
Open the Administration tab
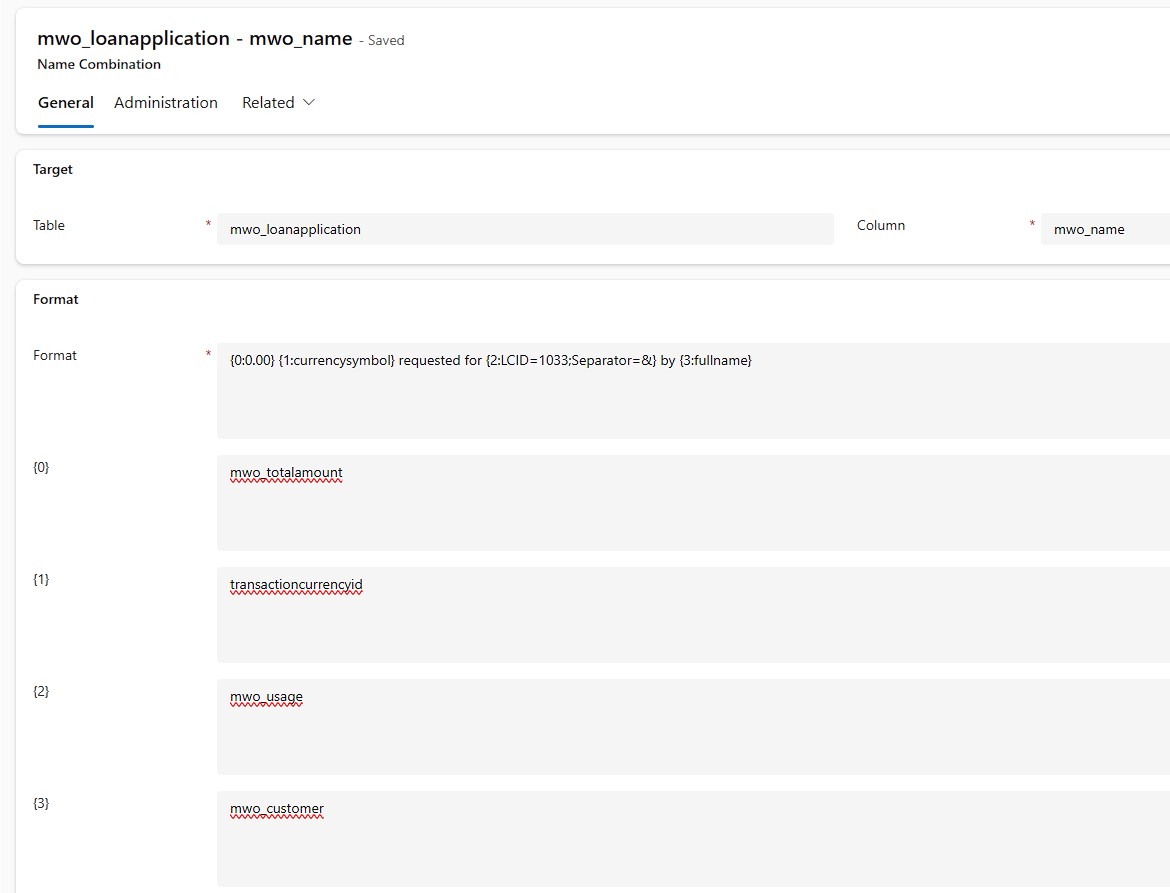(x=166, y=103)
